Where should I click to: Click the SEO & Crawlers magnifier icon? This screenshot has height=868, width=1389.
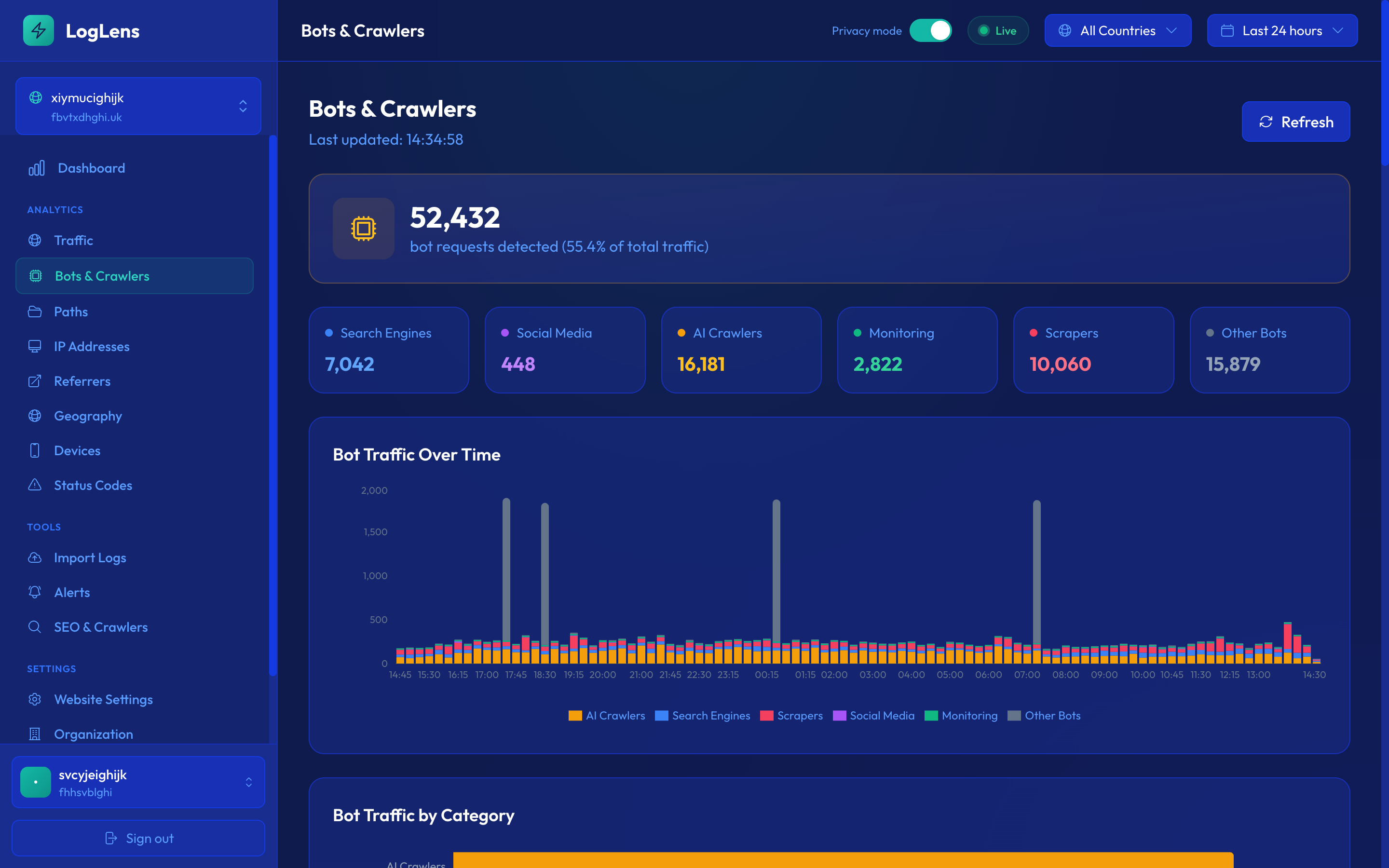click(35, 627)
